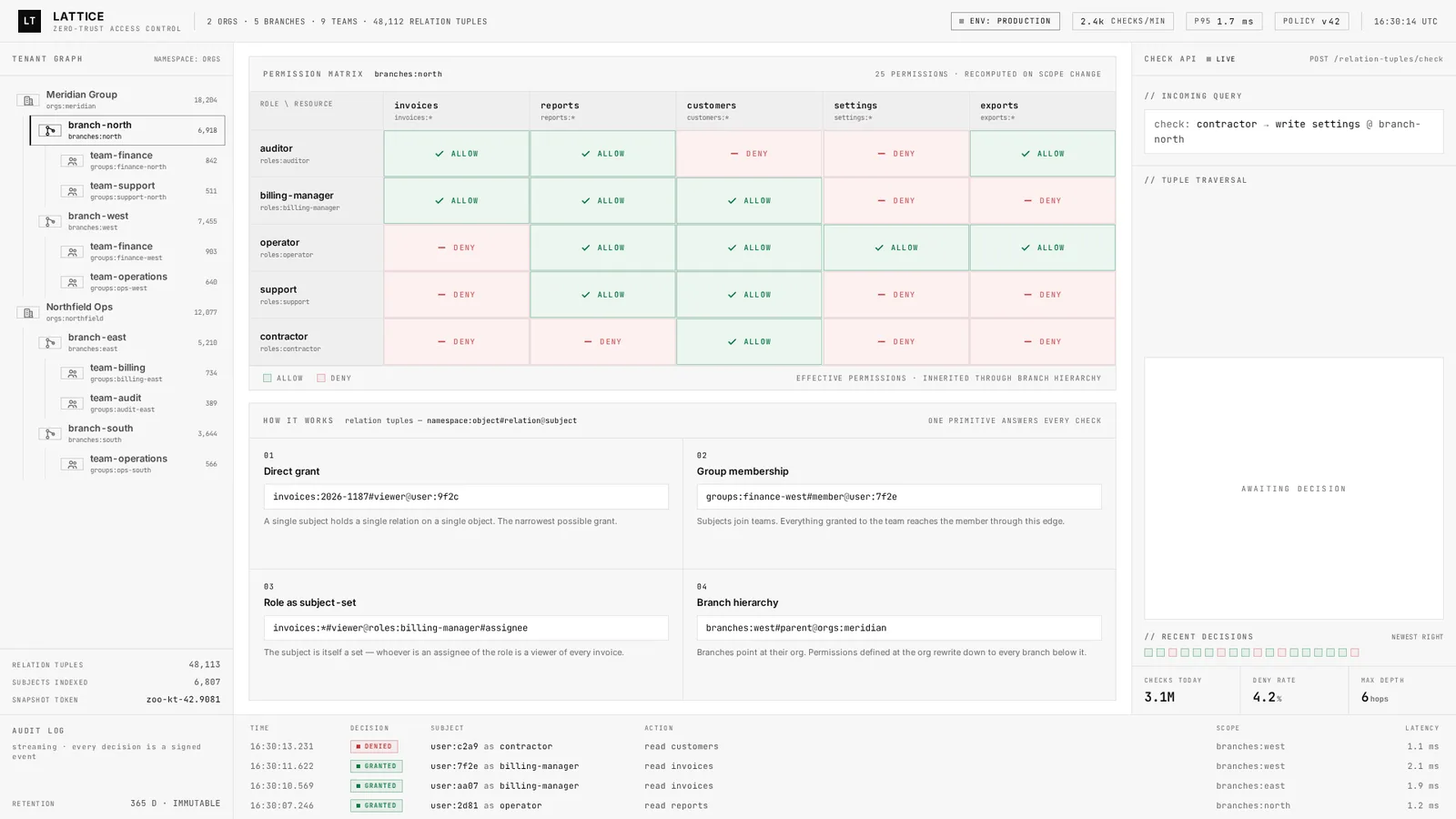Click the team icon for groups:ops-south
This screenshot has width=1456, height=819.
[x=72, y=464]
